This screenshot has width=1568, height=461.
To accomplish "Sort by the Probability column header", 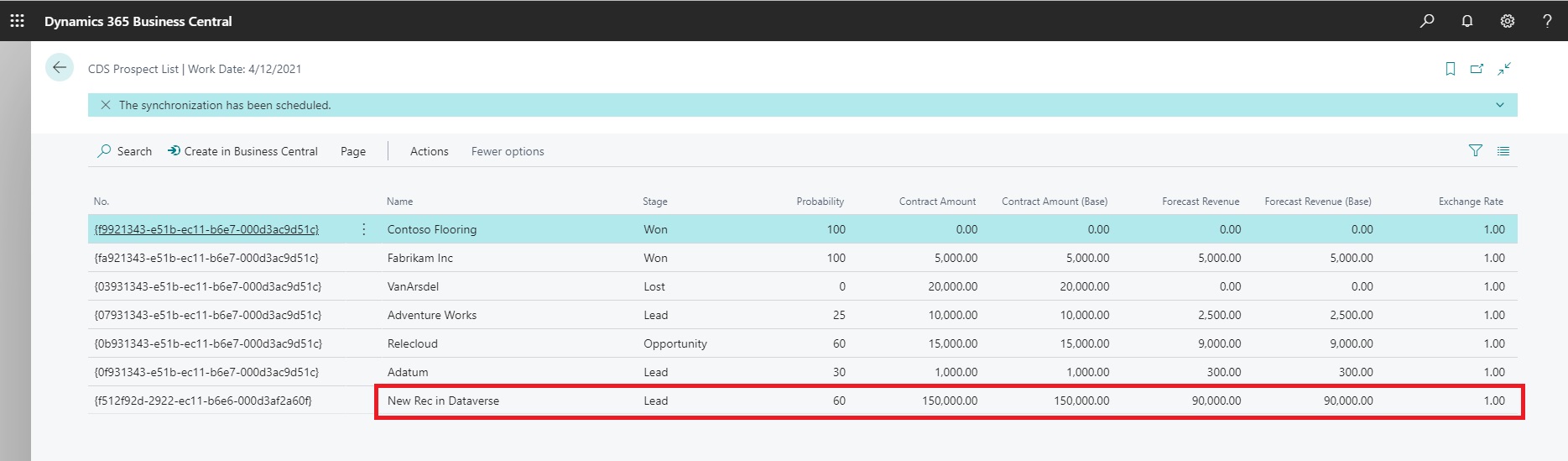I will point(820,202).
